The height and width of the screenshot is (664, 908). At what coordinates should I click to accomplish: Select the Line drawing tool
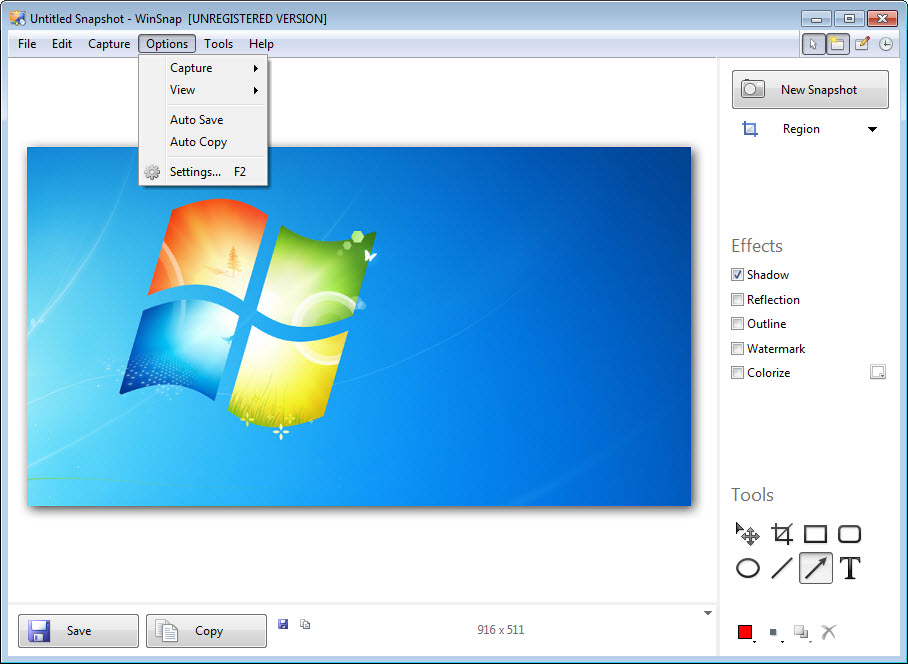[x=782, y=568]
